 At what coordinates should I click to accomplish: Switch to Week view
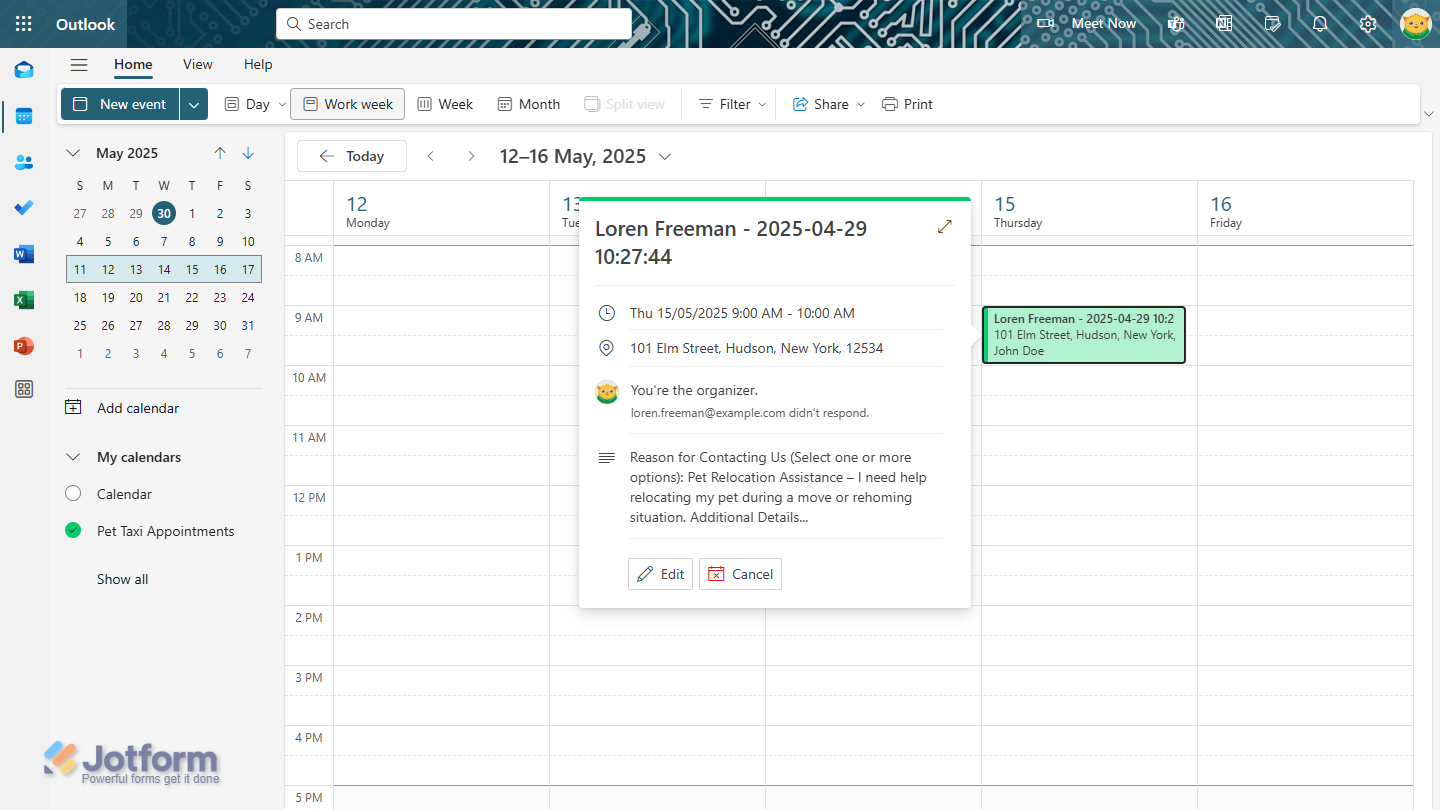[x=445, y=104]
